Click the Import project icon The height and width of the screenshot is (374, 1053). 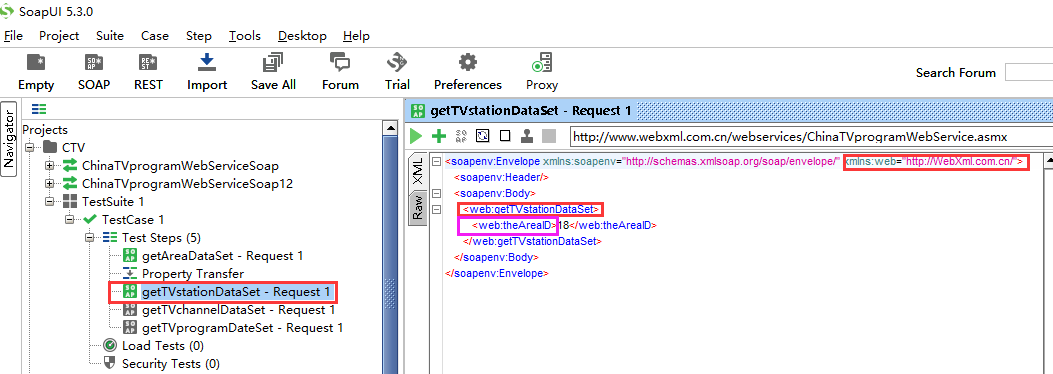pyautogui.click(x=207, y=63)
